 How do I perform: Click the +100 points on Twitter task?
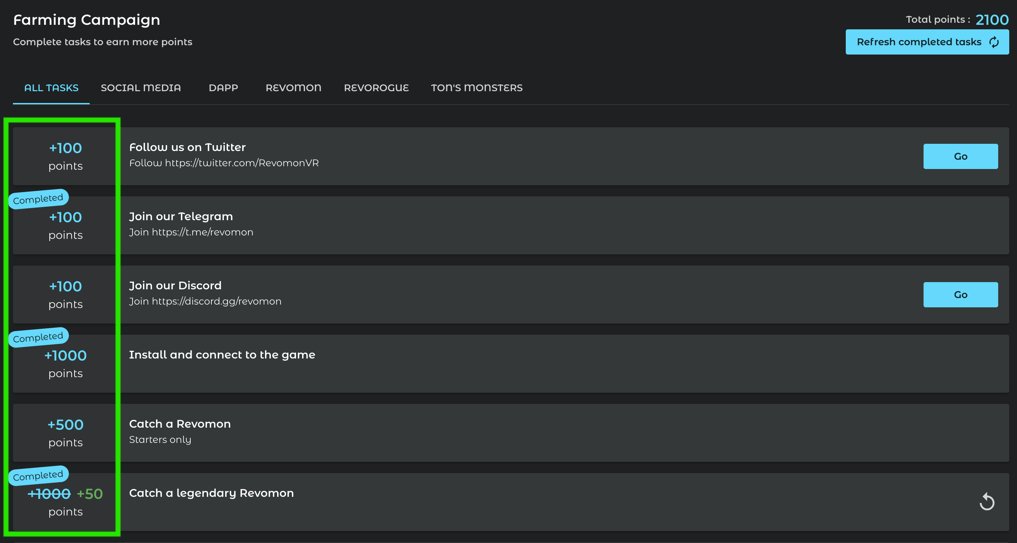pos(66,148)
